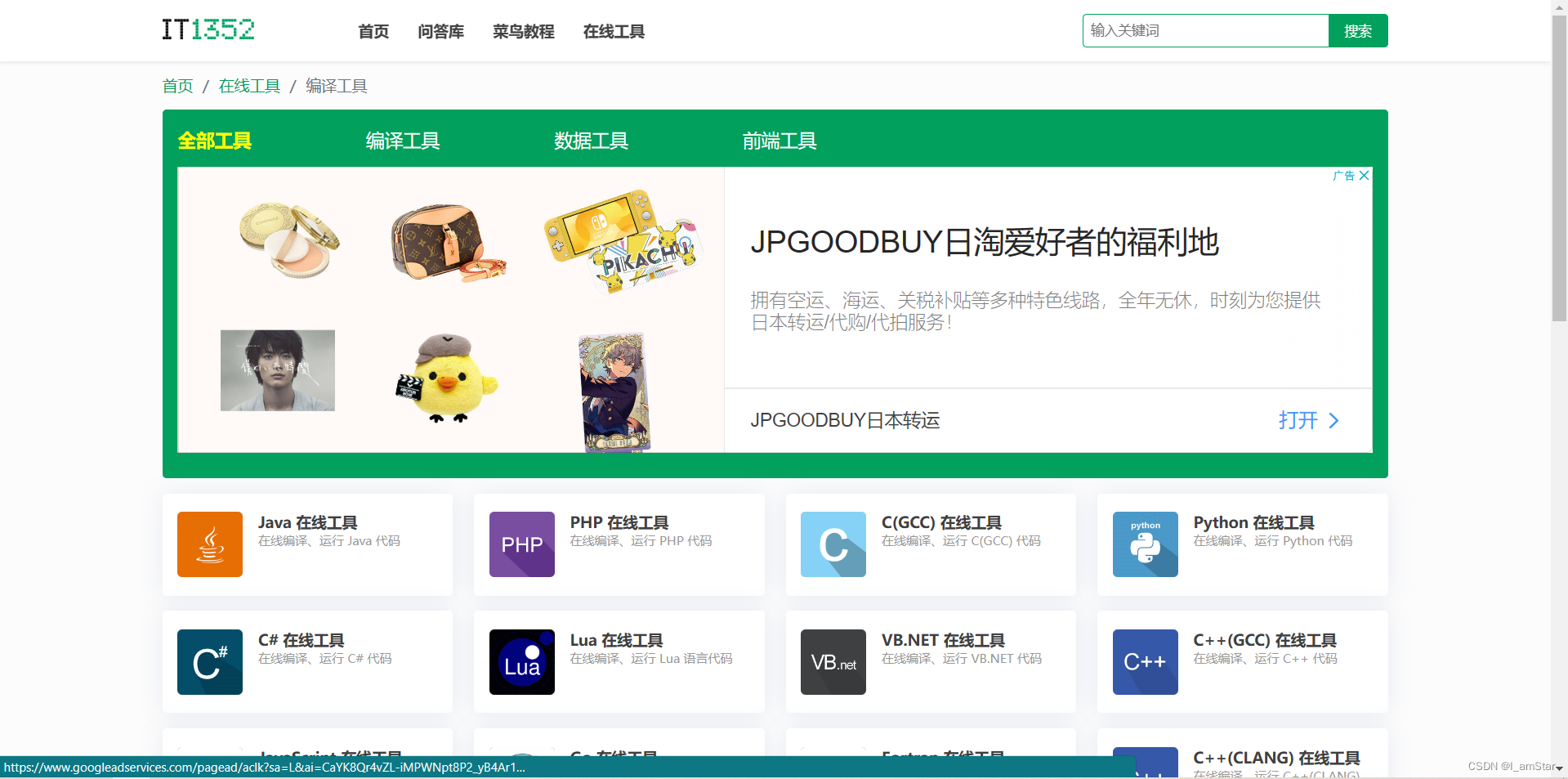Click the green 搜索 button
This screenshot has height=779, width=1568.
pos(1358,31)
